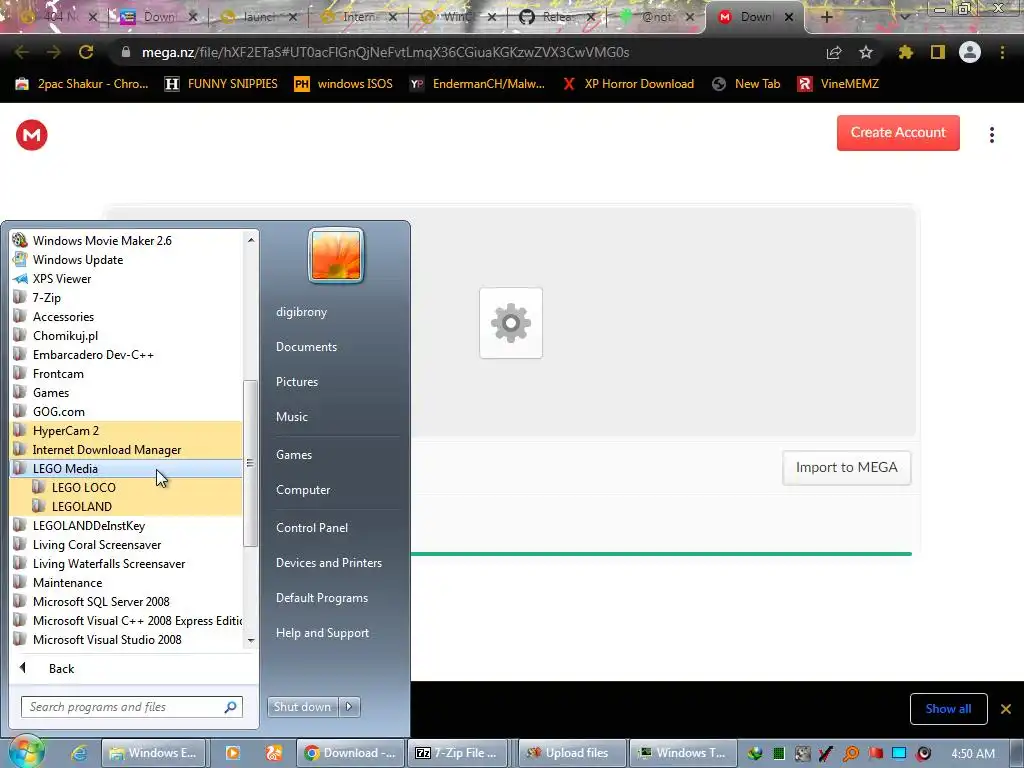Click the Shut down button

click(x=303, y=707)
